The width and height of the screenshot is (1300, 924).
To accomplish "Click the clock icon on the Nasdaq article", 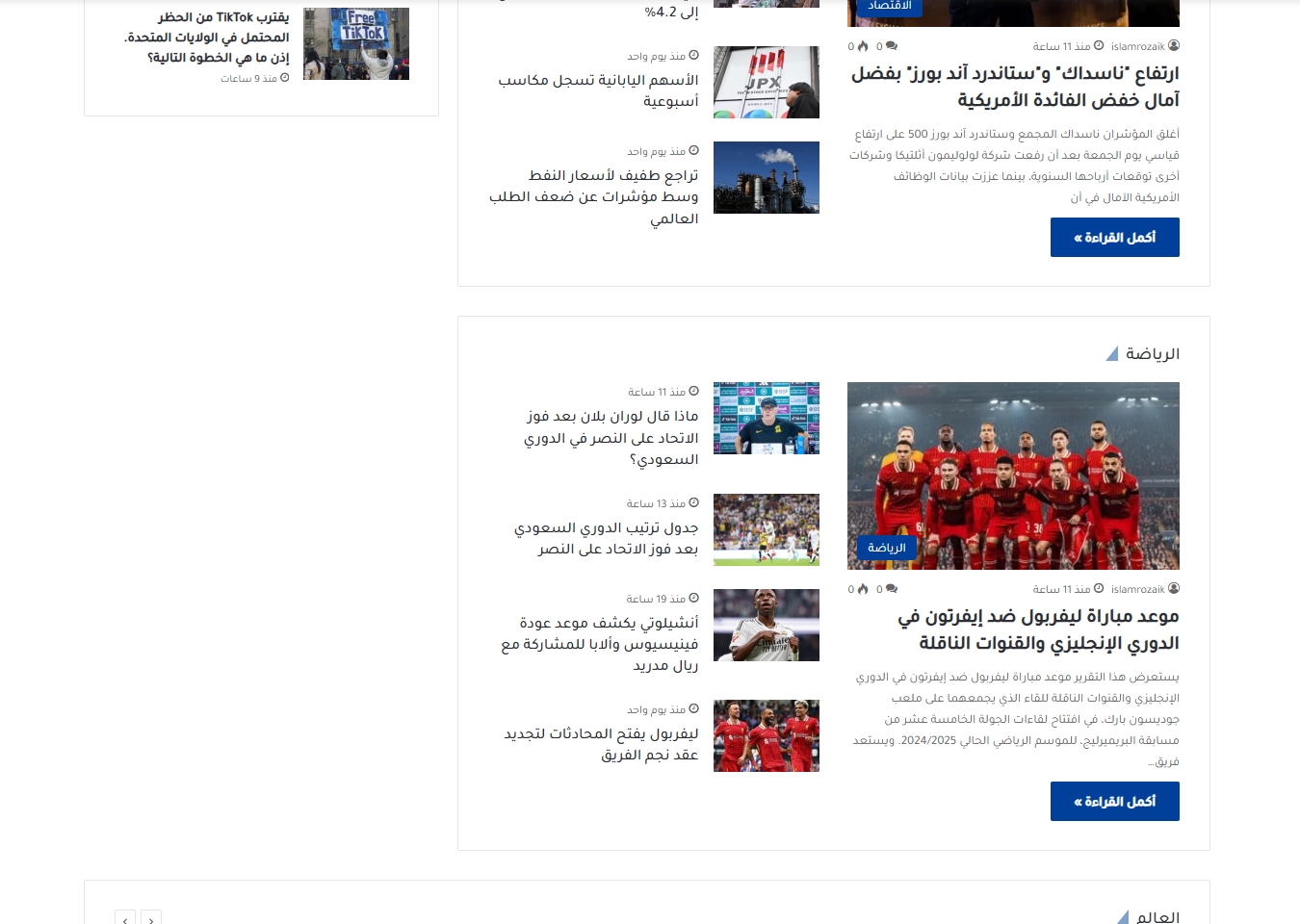I will point(1099,45).
